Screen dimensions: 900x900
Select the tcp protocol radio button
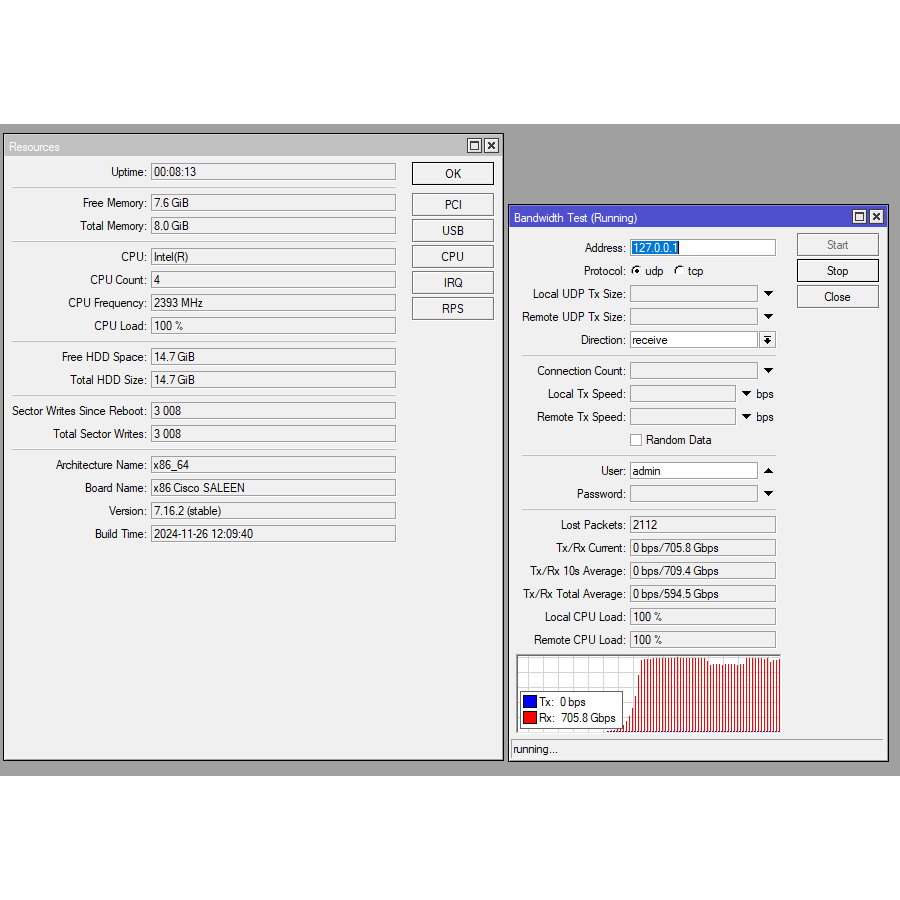(x=680, y=271)
